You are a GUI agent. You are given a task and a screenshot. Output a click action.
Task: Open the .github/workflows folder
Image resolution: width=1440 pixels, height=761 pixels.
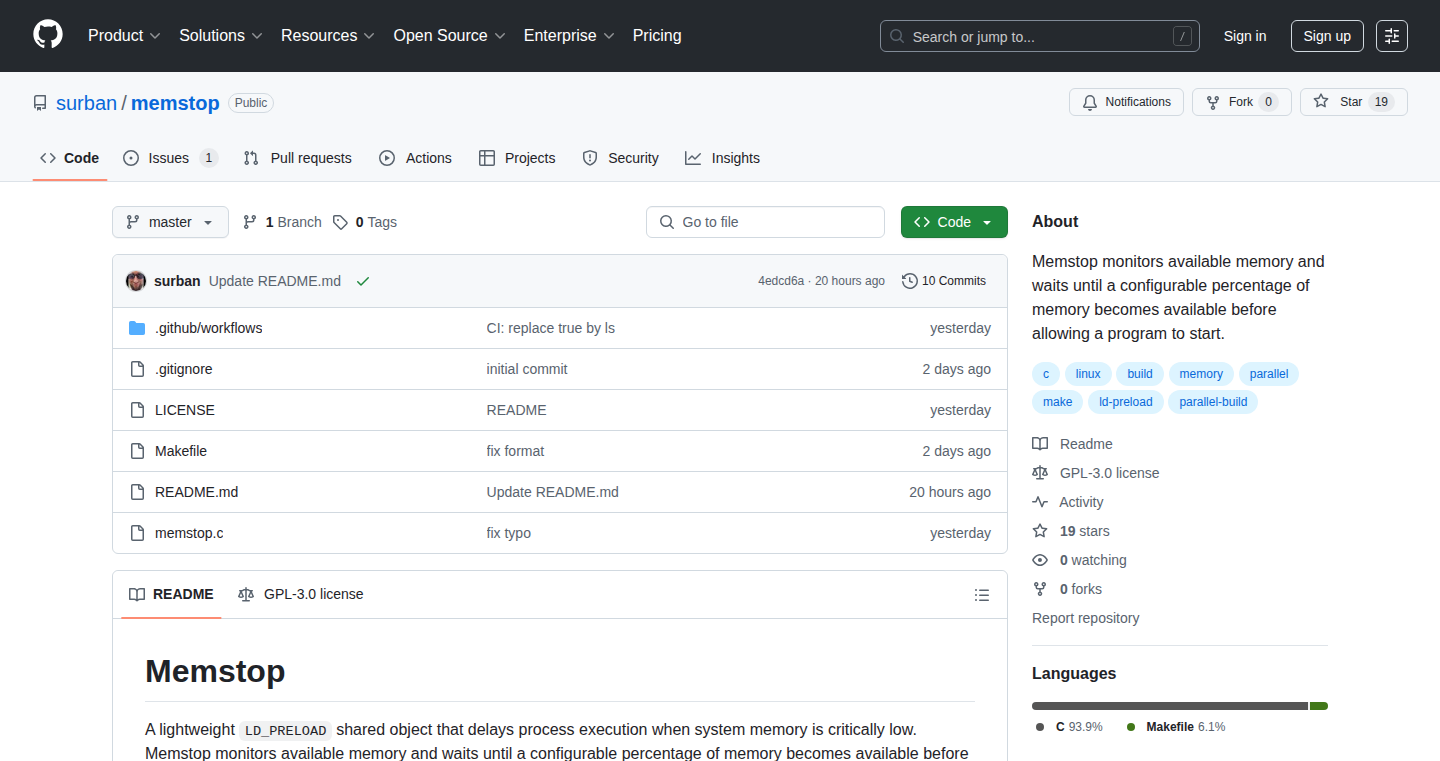pos(208,328)
